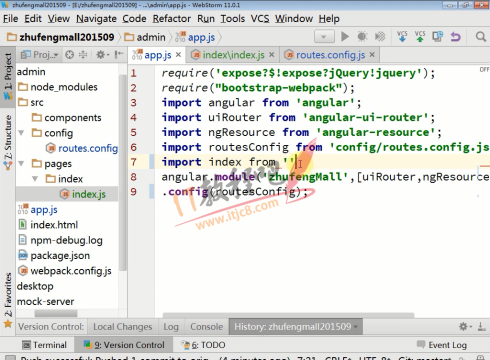
Task: Switch to routes.config.js editor tab
Action: [330, 55]
